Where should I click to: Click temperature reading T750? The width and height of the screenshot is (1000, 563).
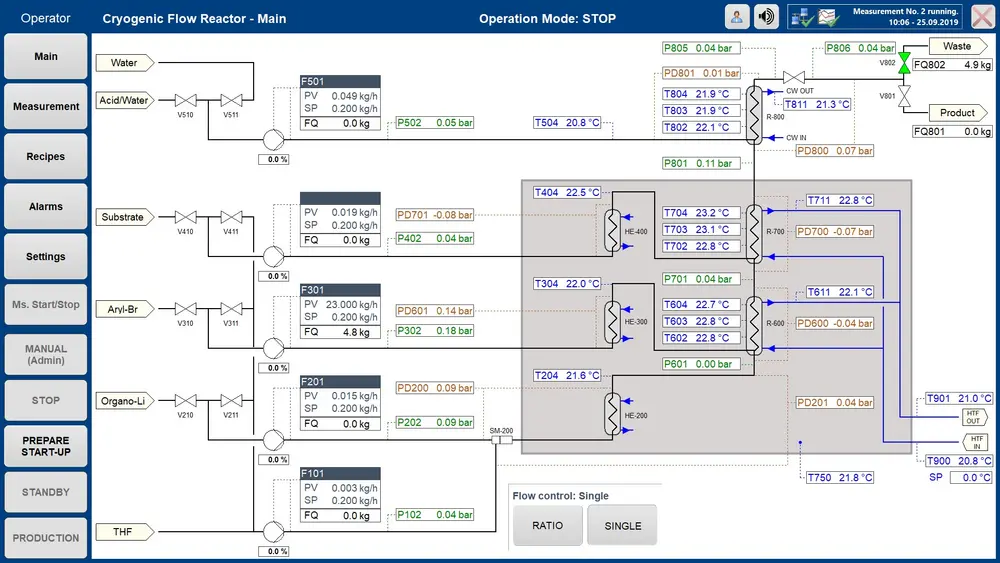pos(839,478)
